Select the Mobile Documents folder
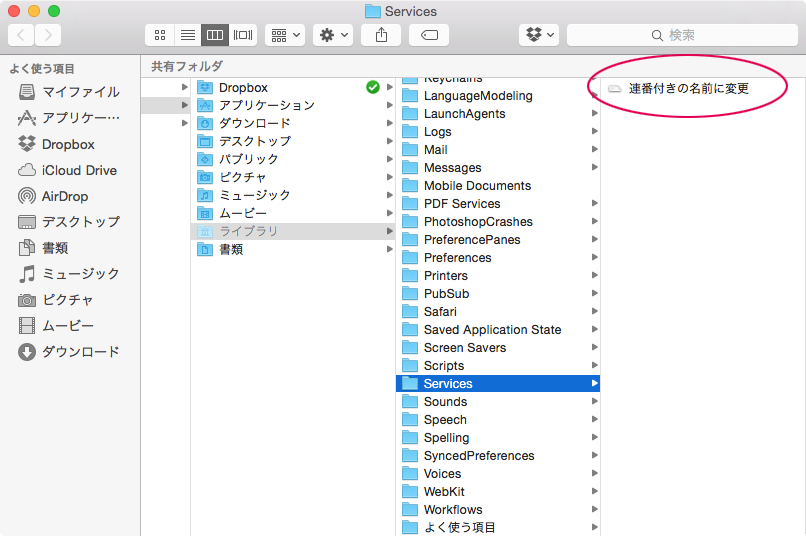 (x=498, y=186)
